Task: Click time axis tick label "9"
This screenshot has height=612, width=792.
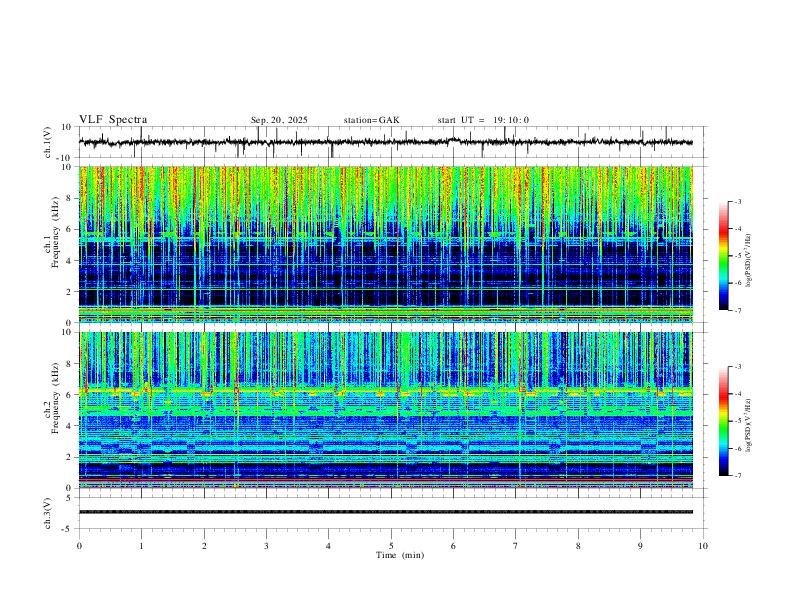Action: (x=640, y=546)
